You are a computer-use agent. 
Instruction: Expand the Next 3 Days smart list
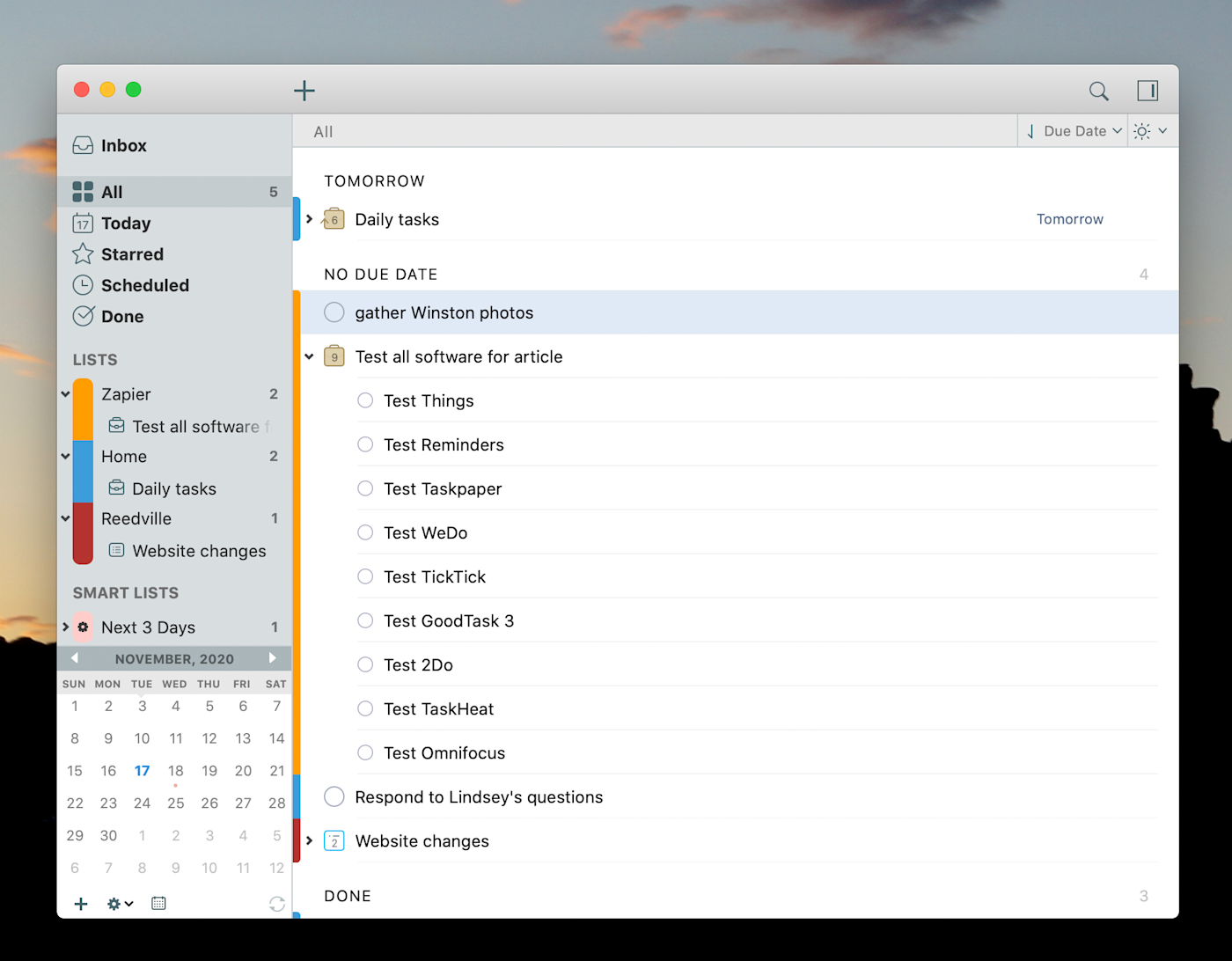point(65,627)
